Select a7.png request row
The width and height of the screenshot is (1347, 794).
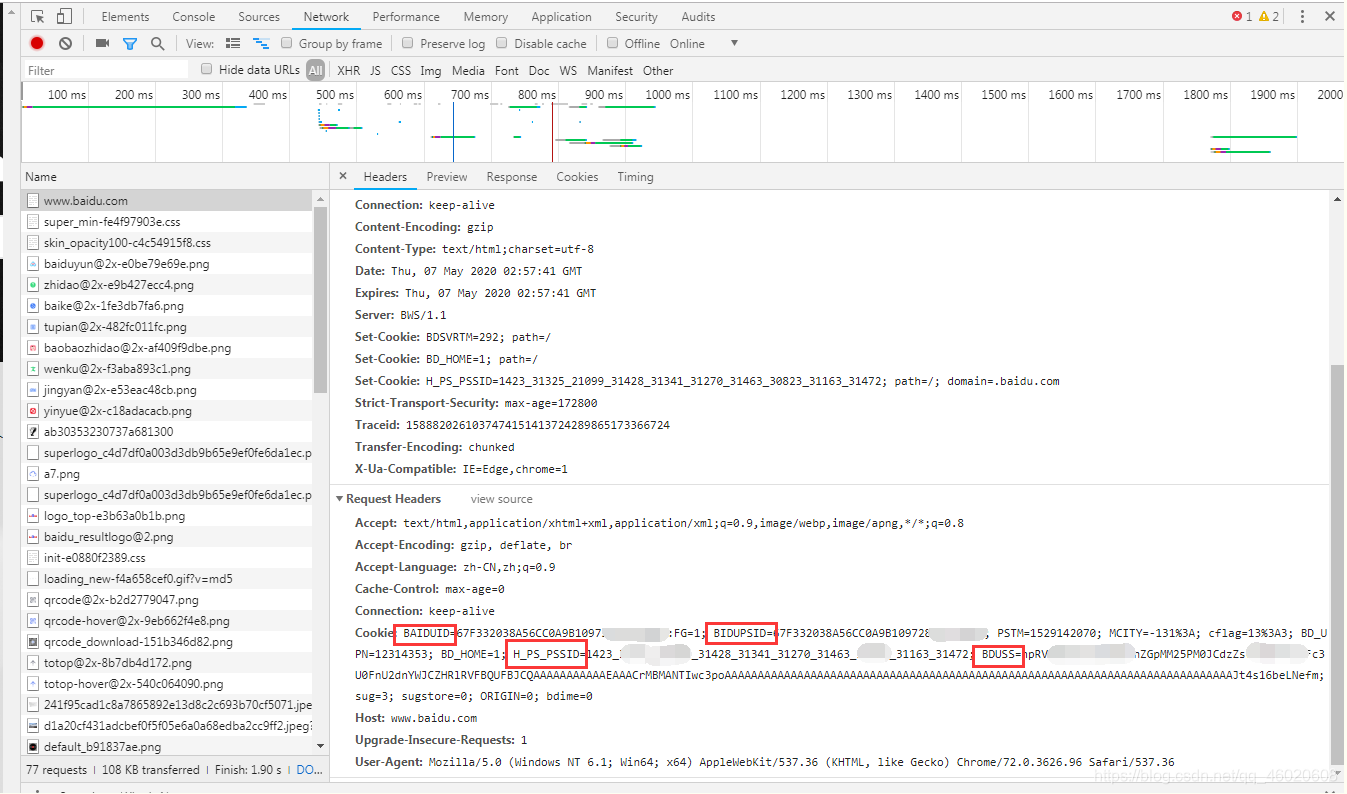pos(168,474)
